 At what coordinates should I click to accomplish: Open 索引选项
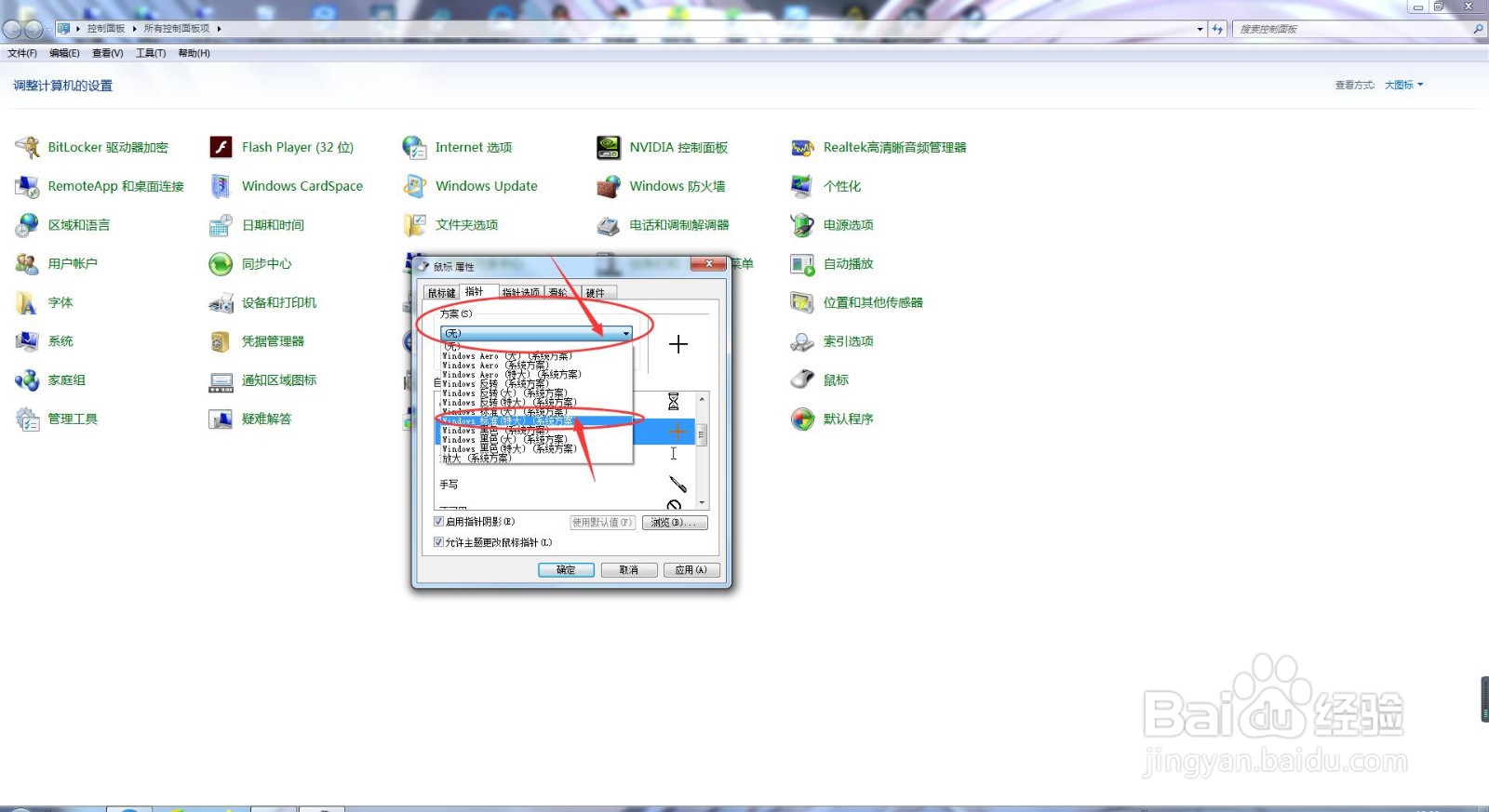pos(832,341)
